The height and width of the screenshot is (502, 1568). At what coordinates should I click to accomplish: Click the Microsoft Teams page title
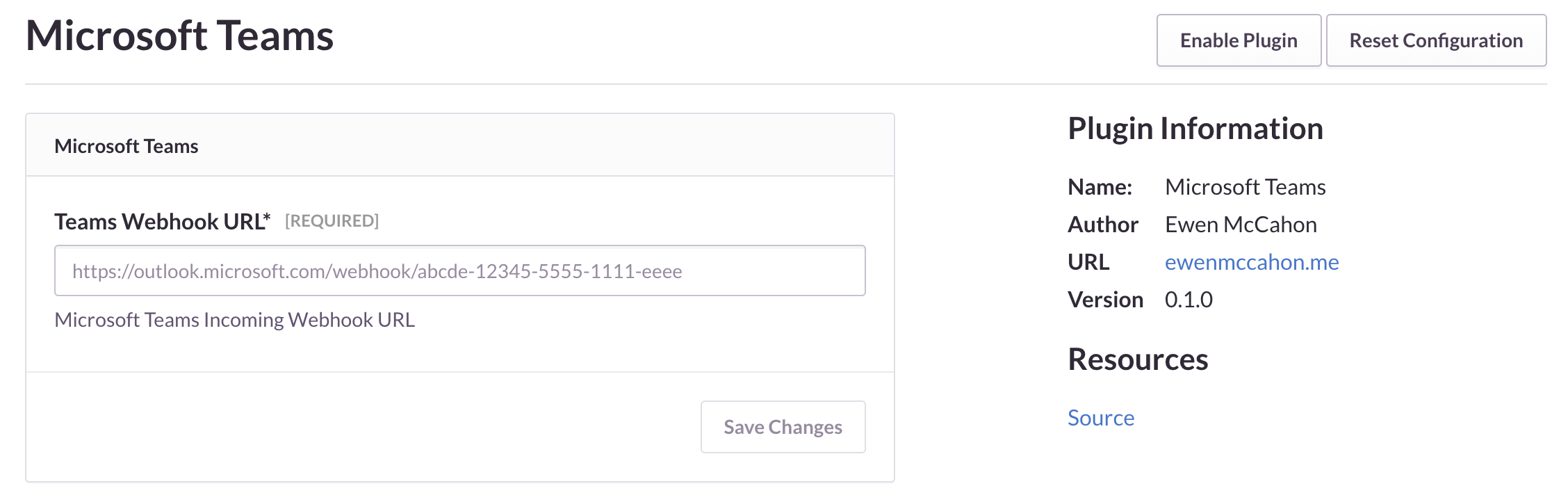180,36
